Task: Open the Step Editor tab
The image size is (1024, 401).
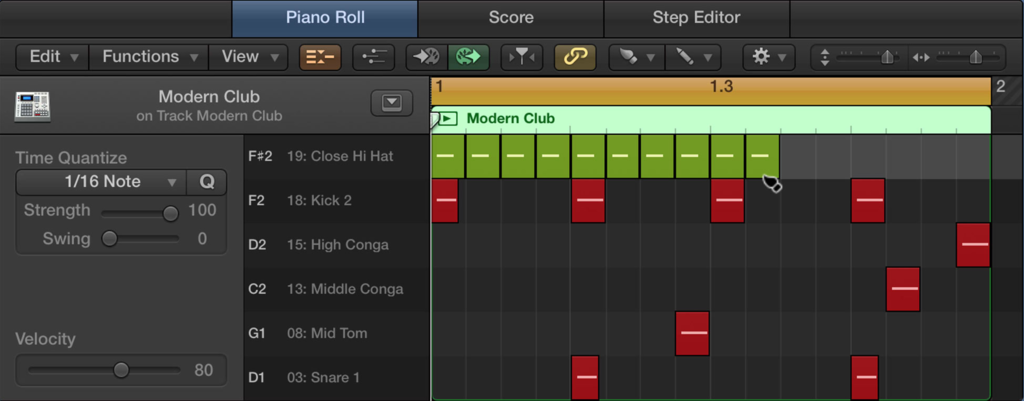Action: tap(696, 18)
